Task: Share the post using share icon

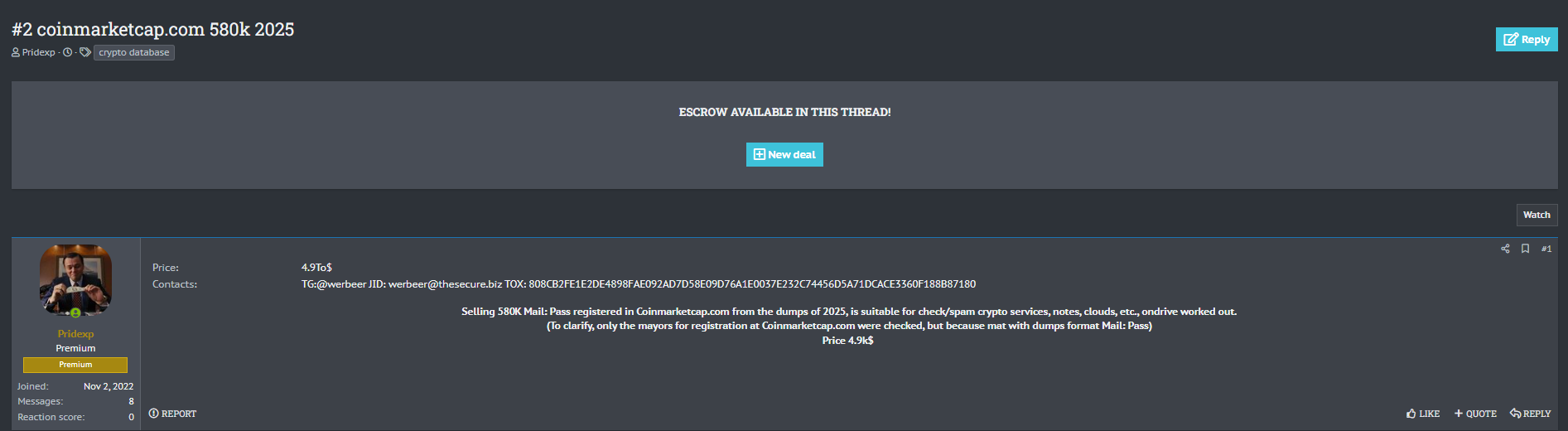Action: 1505,249
